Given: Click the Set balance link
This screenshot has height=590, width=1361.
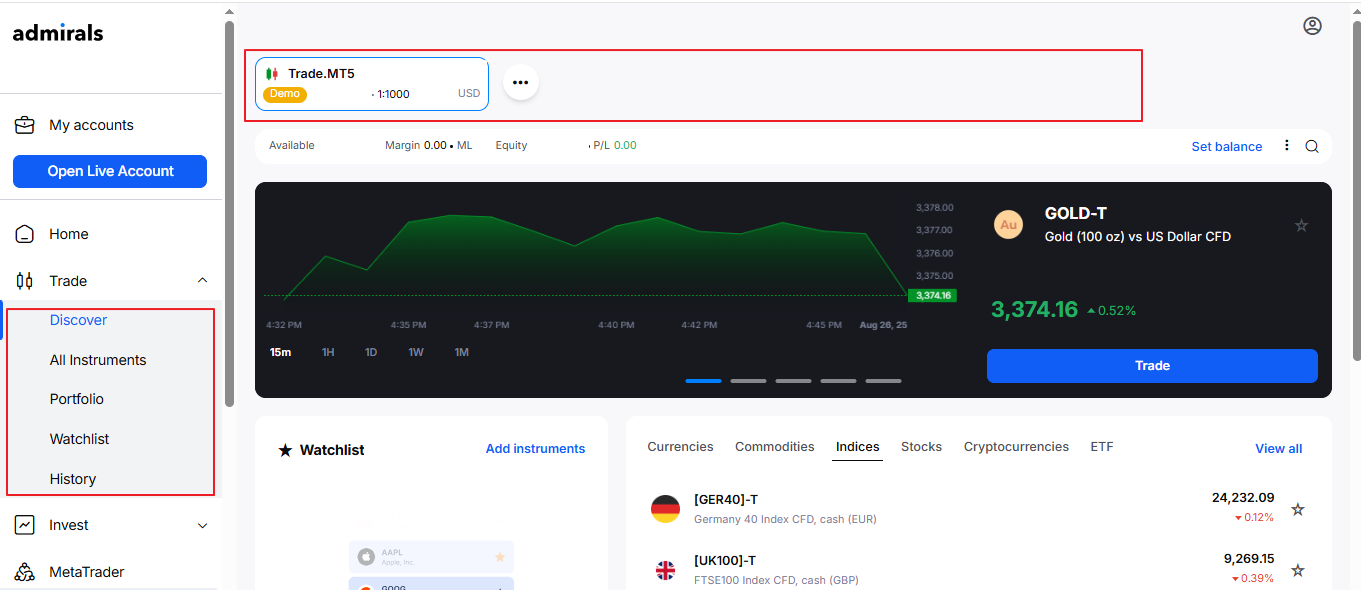Looking at the screenshot, I should pyautogui.click(x=1226, y=146).
